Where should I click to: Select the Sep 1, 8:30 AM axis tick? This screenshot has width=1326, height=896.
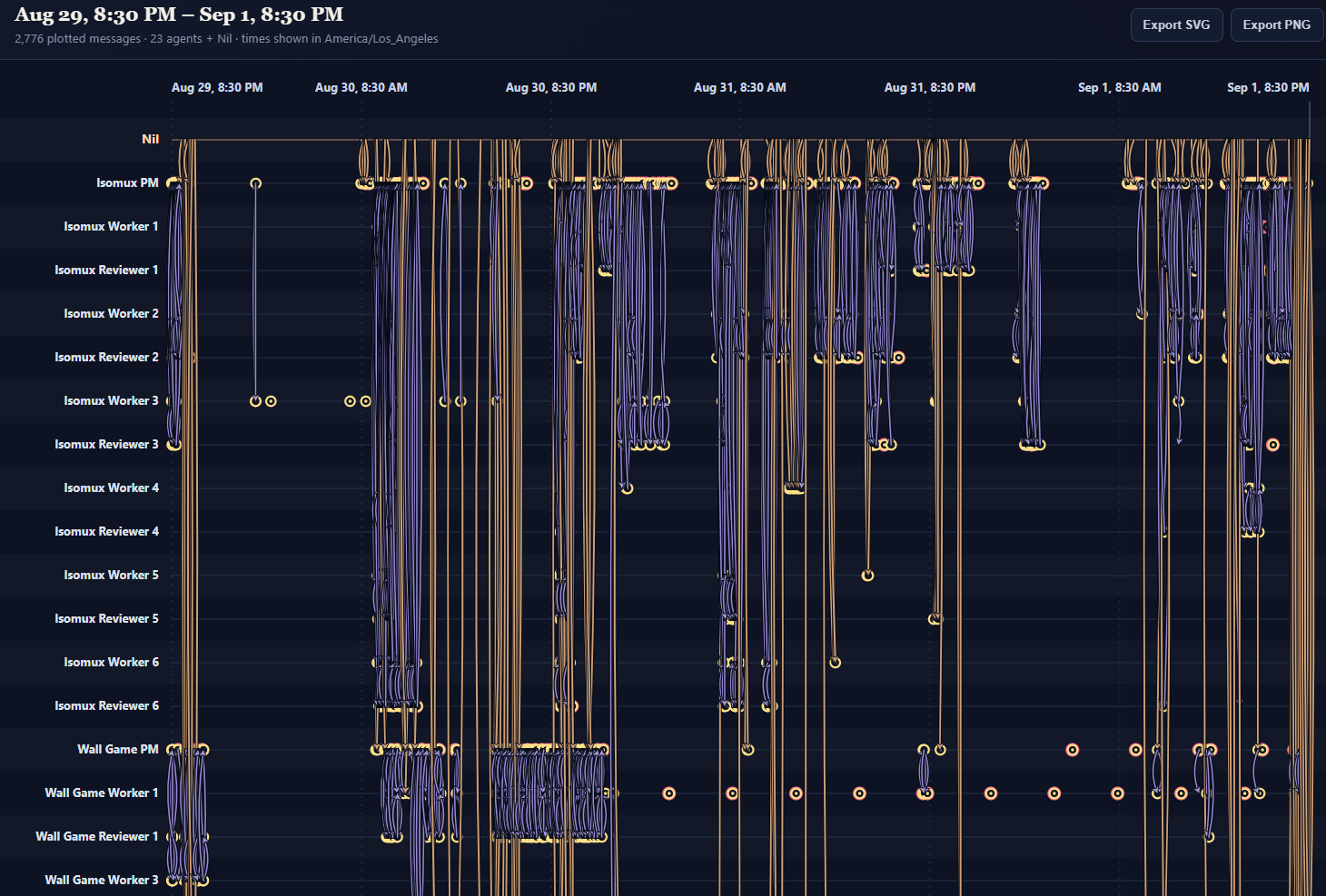pyautogui.click(x=1120, y=87)
